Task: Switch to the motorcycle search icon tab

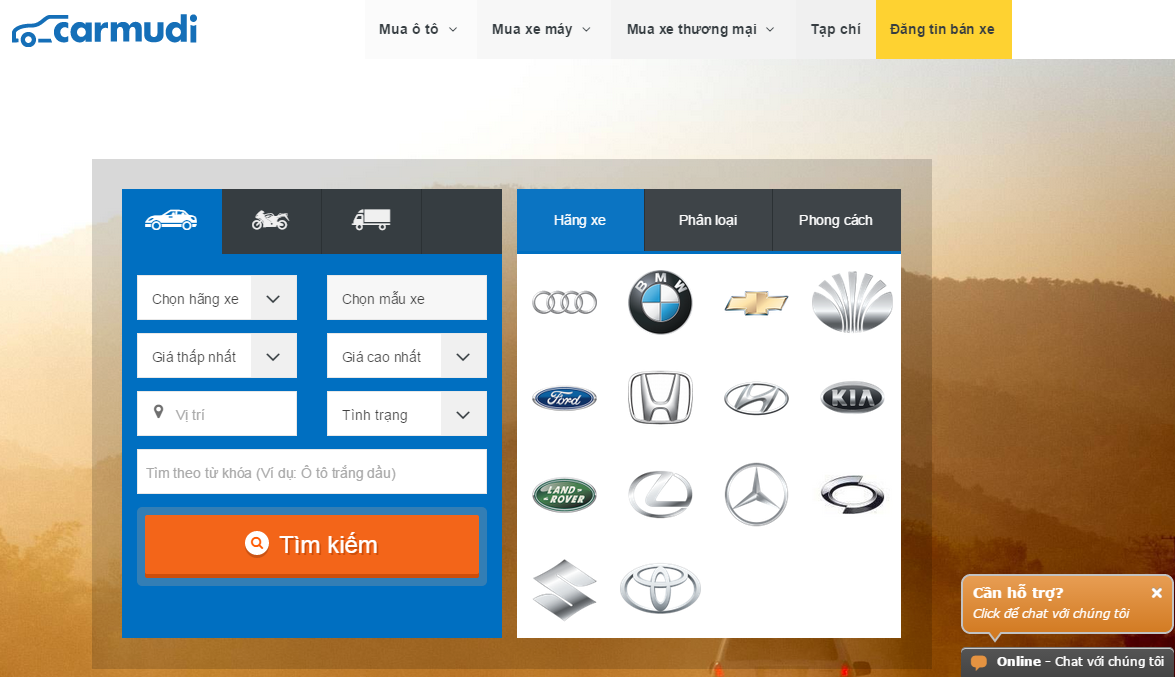Action: [271, 220]
